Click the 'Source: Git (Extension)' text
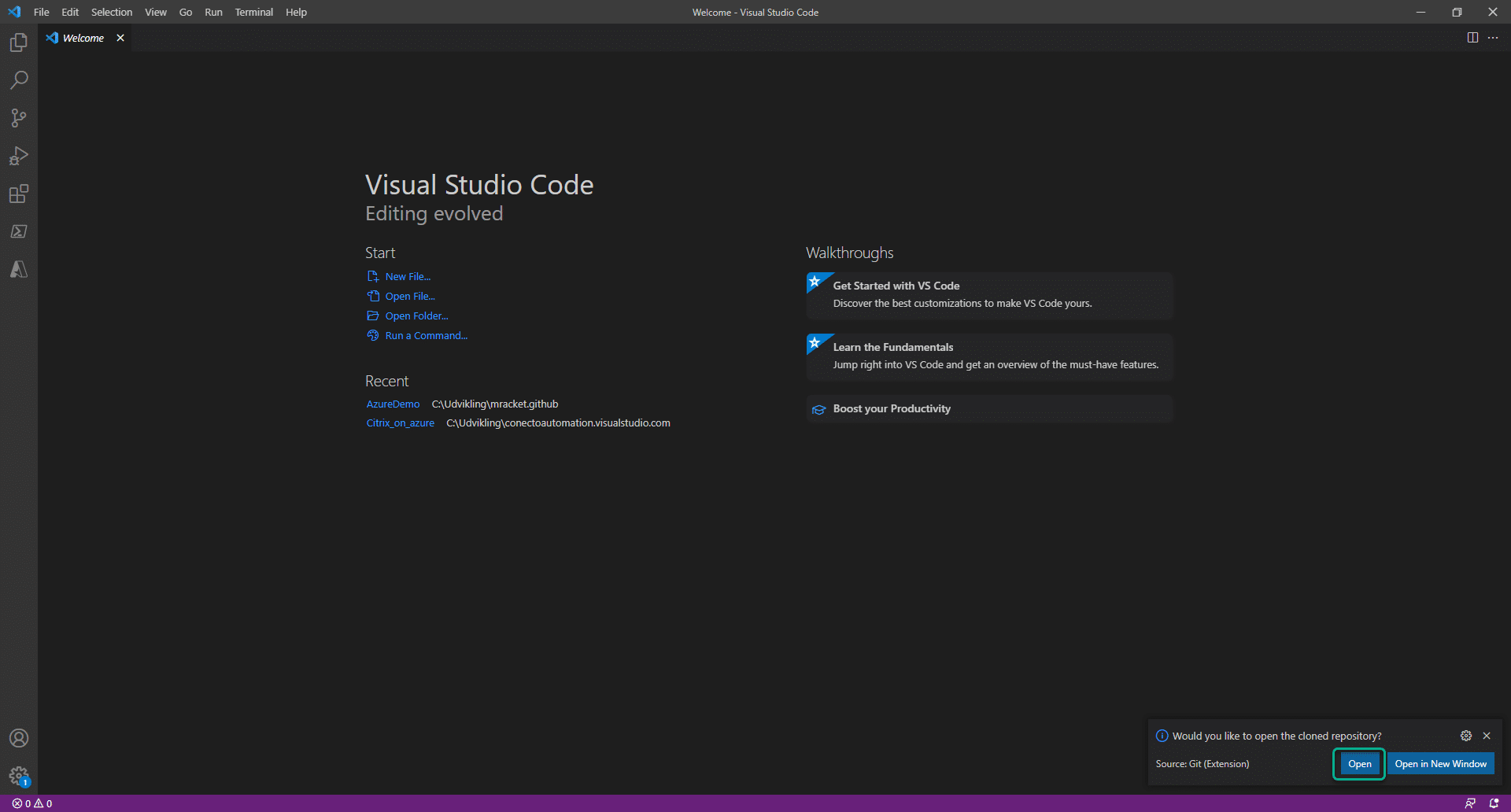Image resolution: width=1511 pixels, height=812 pixels. pos(1202,764)
